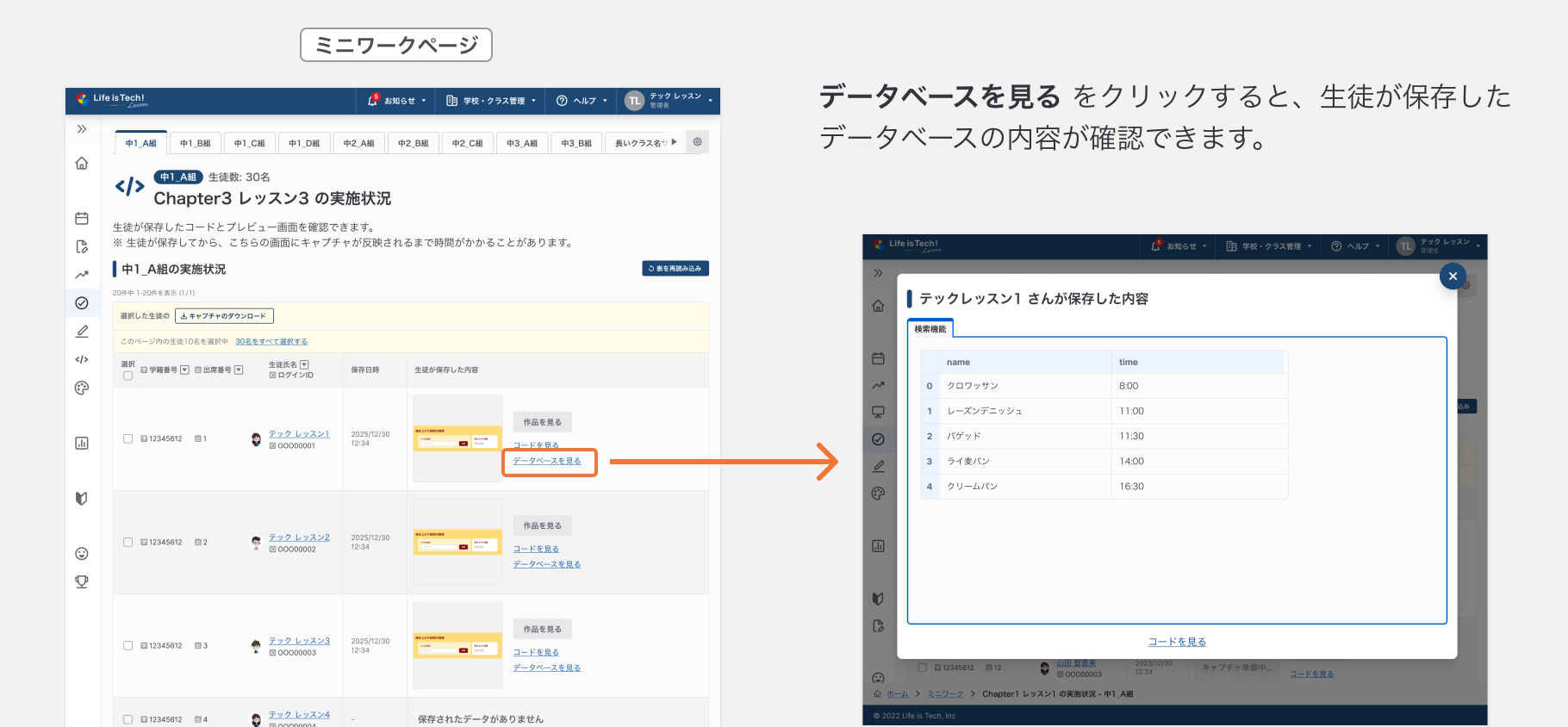Click コードを見る link at dialog bottom

[1177, 642]
